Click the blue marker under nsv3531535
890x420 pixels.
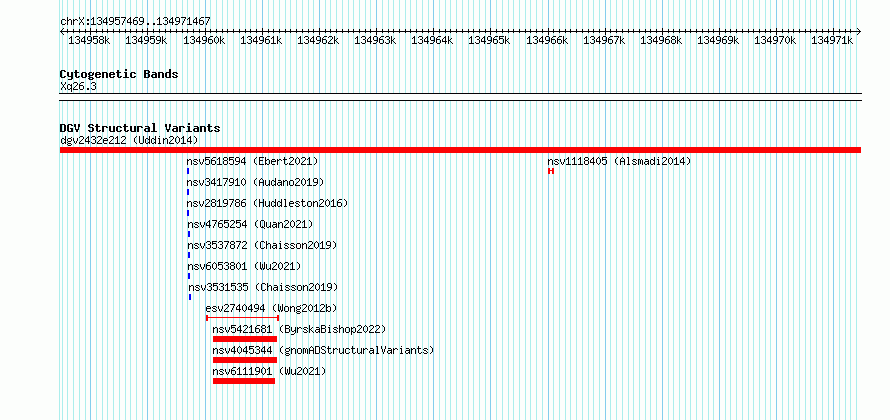point(190,297)
